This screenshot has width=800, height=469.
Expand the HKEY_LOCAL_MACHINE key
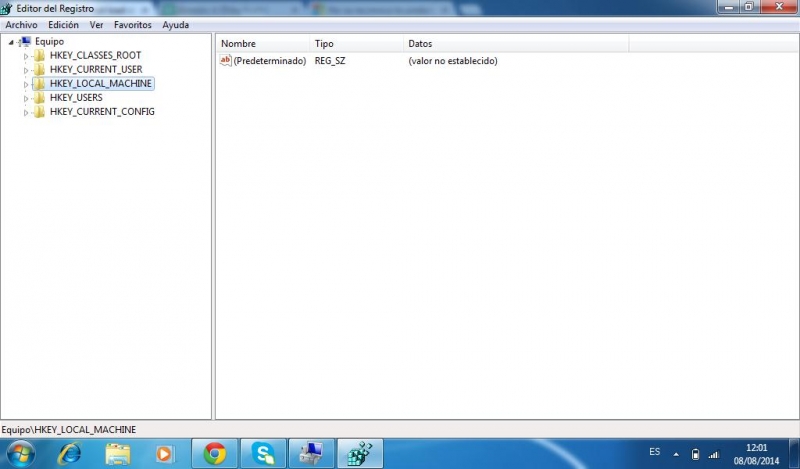[x=27, y=84]
